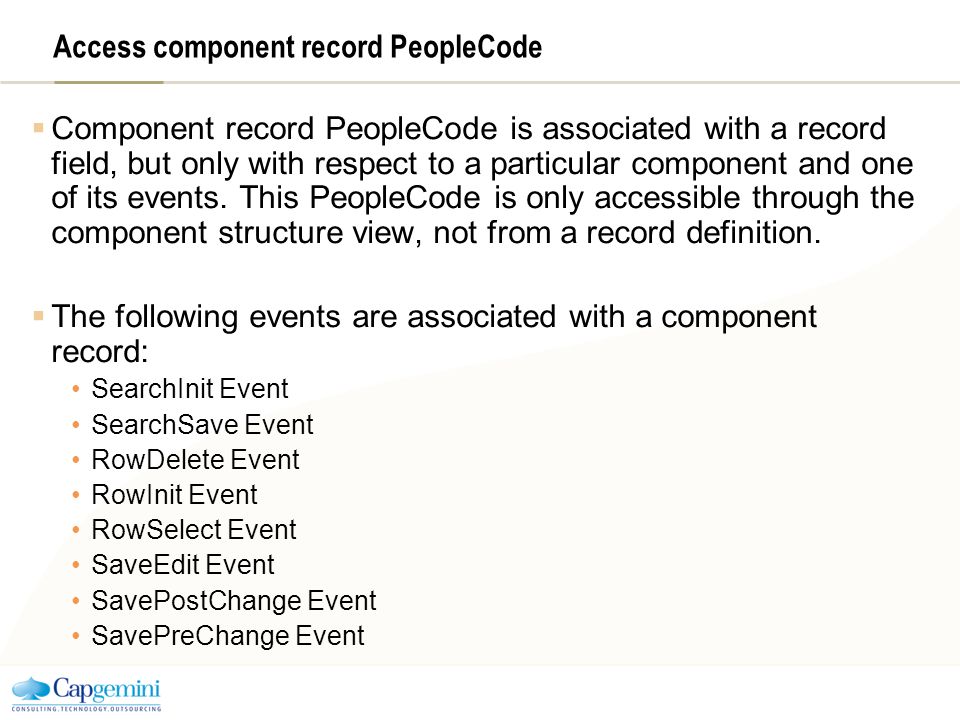Screen dimensions: 960x720
Task: Click the first paragraph about Component record PeopleCode
Action: (482, 181)
